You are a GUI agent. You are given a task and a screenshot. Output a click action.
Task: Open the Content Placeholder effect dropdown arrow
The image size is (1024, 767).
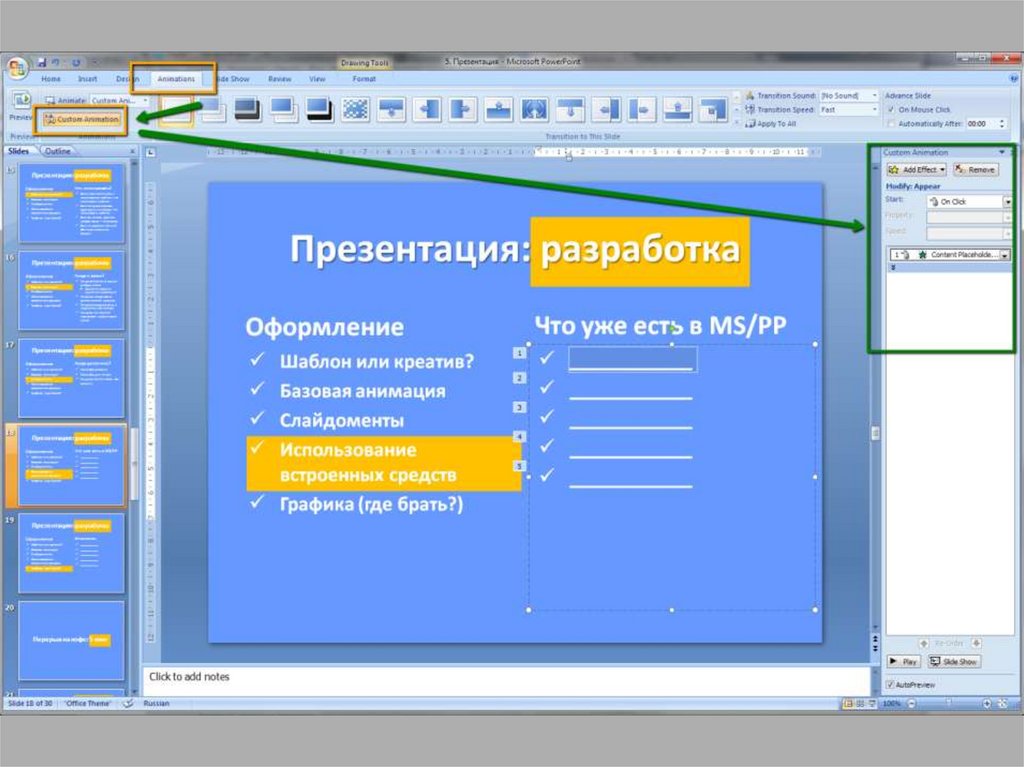tap(1004, 255)
